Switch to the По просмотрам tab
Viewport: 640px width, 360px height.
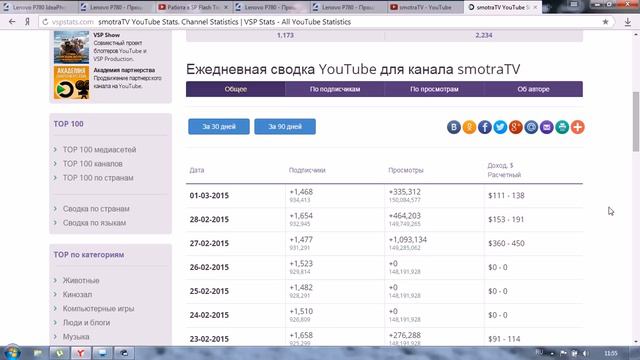pyautogui.click(x=434, y=89)
